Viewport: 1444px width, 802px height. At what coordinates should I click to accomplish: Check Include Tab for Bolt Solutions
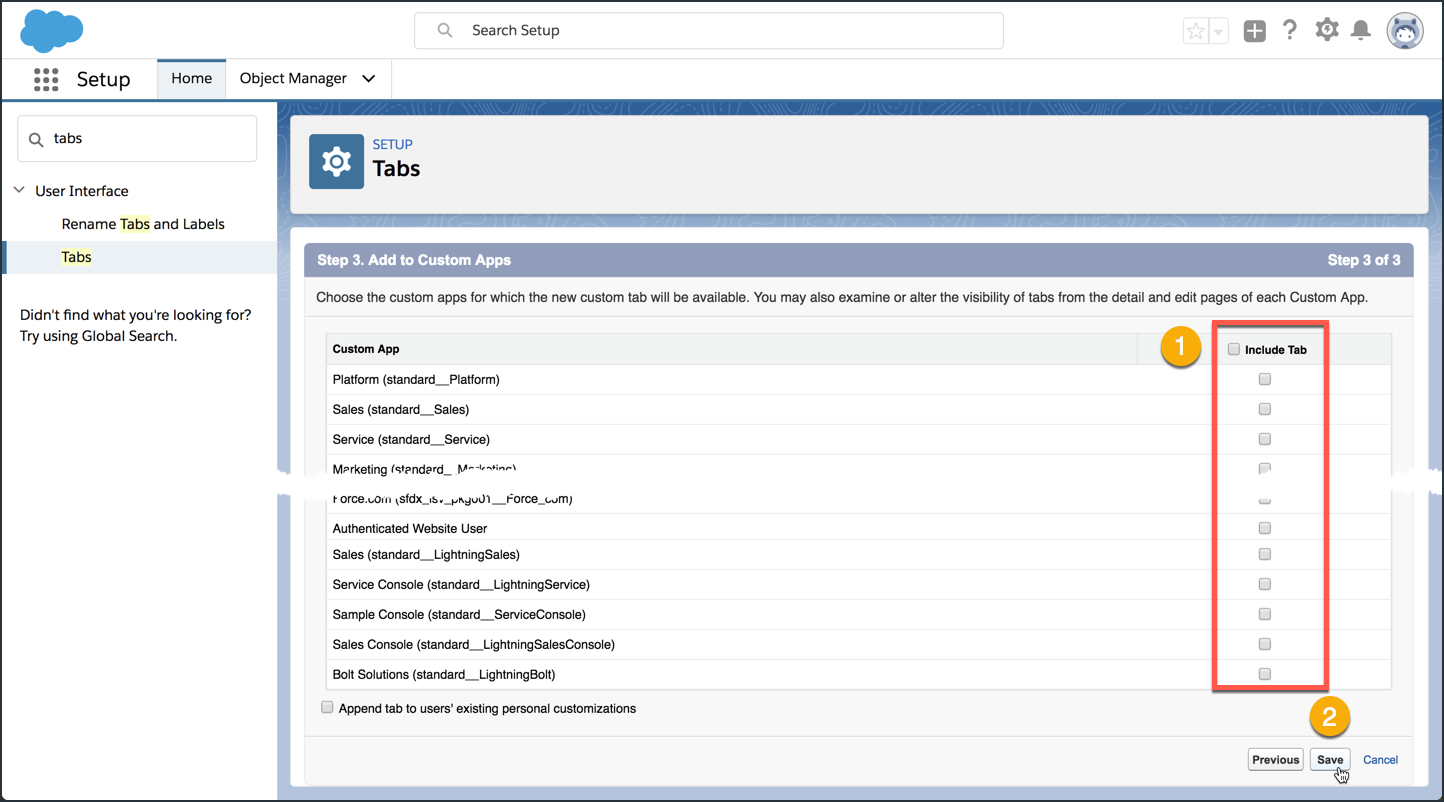(x=1265, y=674)
